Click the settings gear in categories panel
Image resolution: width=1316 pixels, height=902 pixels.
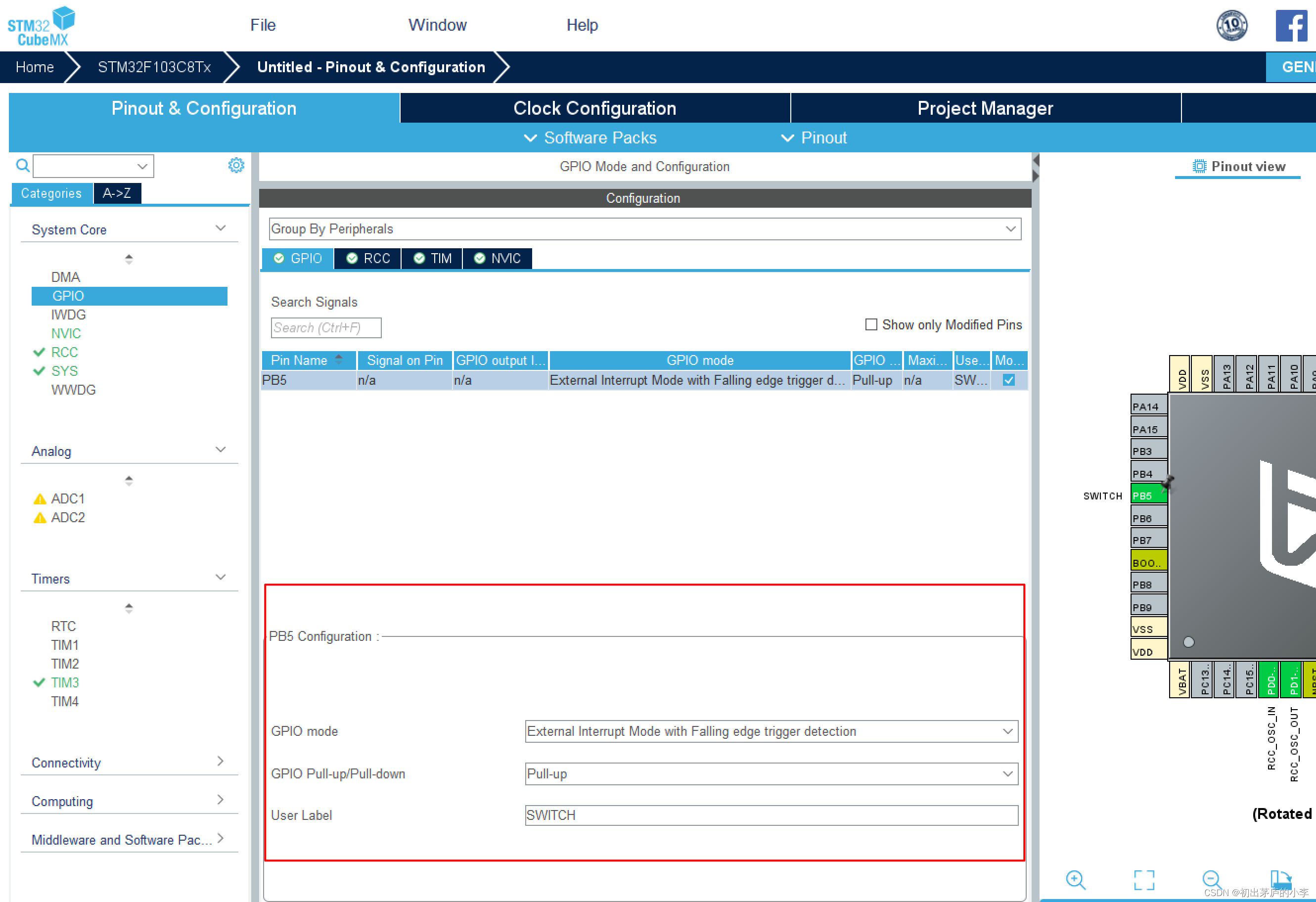pyautogui.click(x=235, y=165)
